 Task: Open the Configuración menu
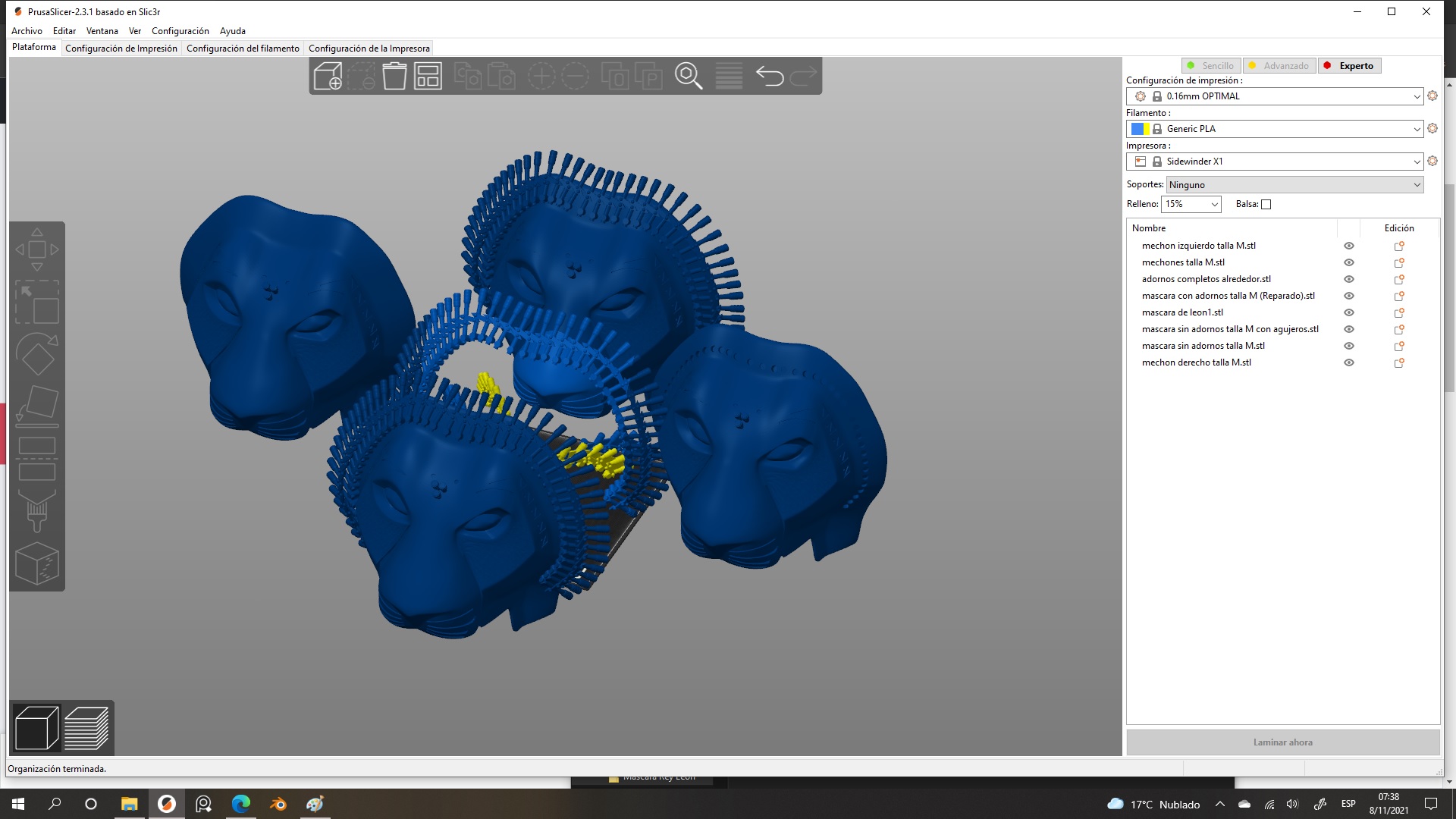[x=180, y=31]
